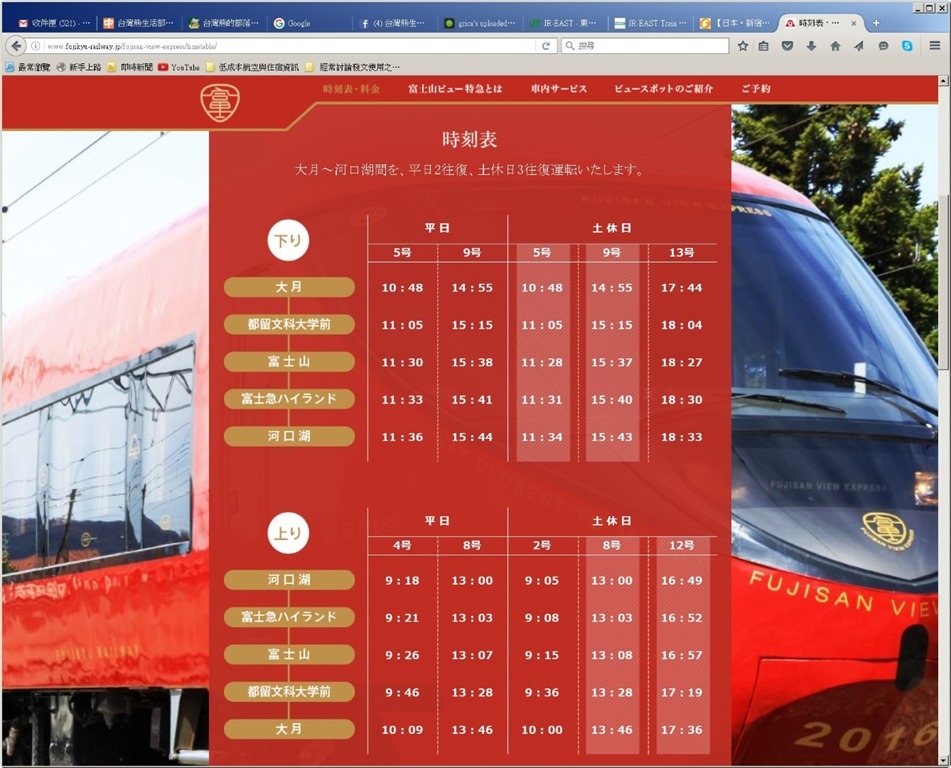Click the 2号 train column header
This screenshot has width=951, height=768.
tap(542, 545)
